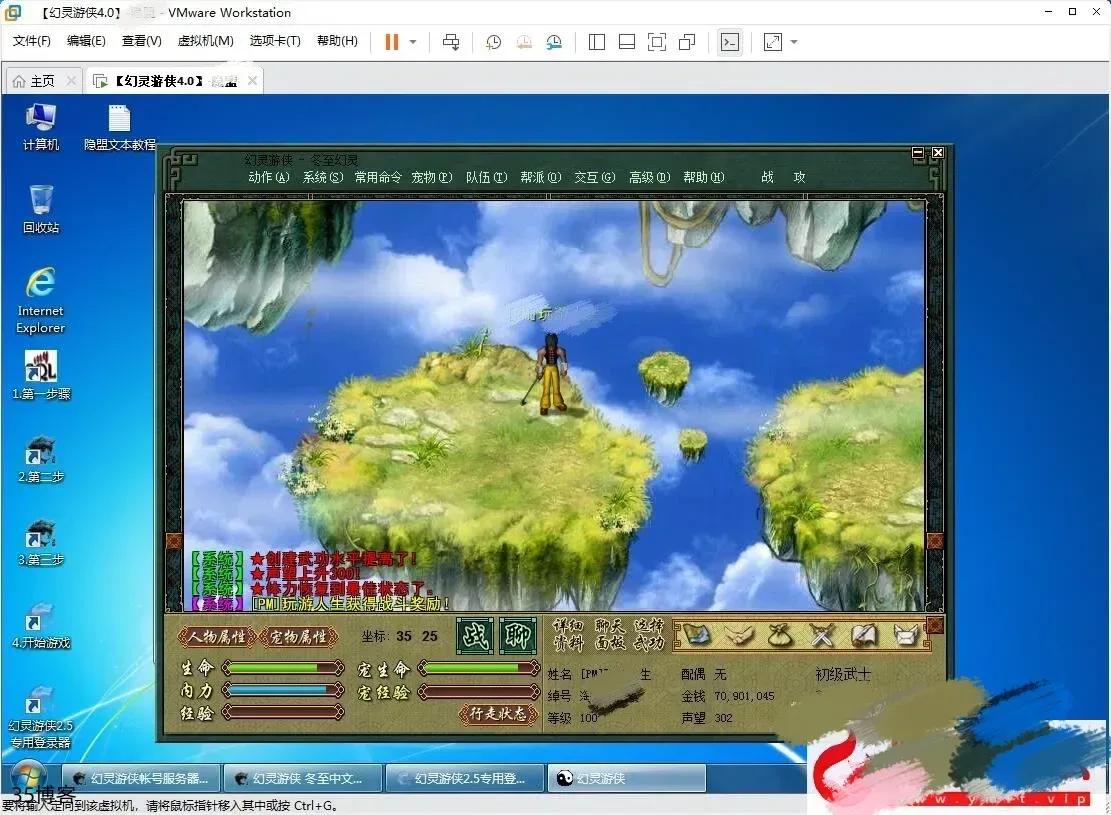Revert to the previous snapshot
Screen dimensions: 1111x815
(x=524, y=42)
